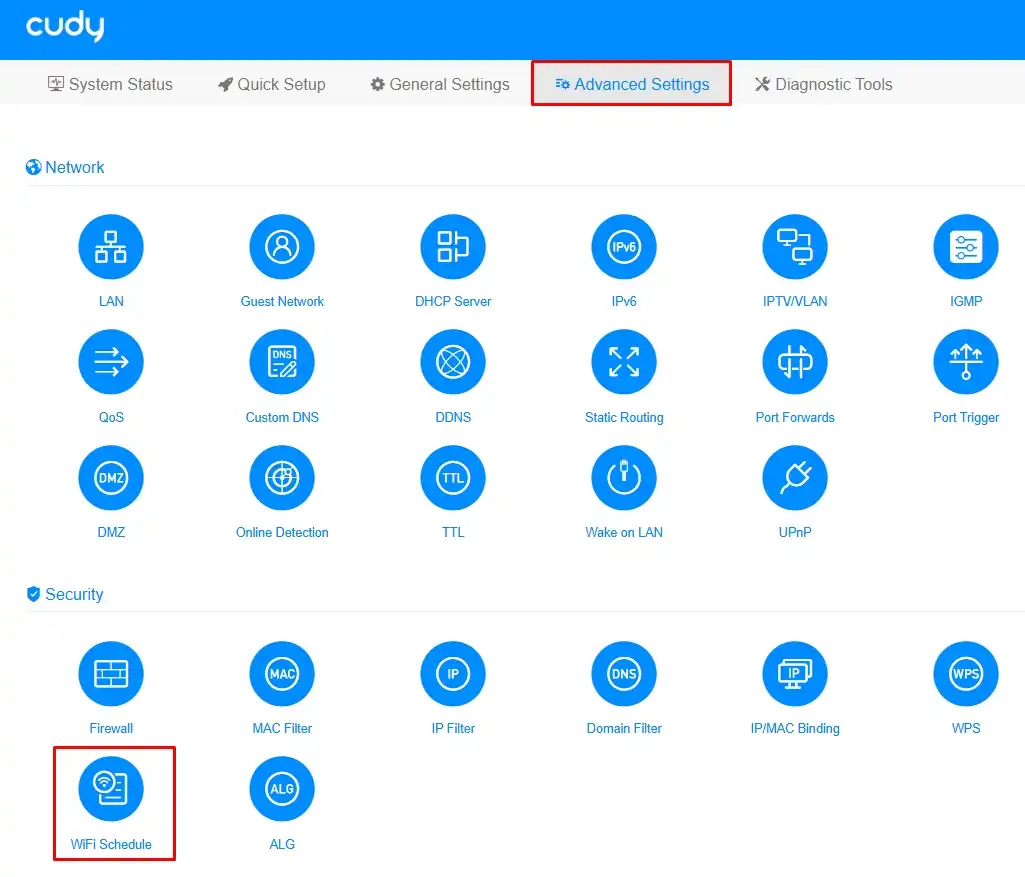This screenshot has height=877, width=1025.
Task: Open the MAC Filter icon
Action: tap(282, 674)
